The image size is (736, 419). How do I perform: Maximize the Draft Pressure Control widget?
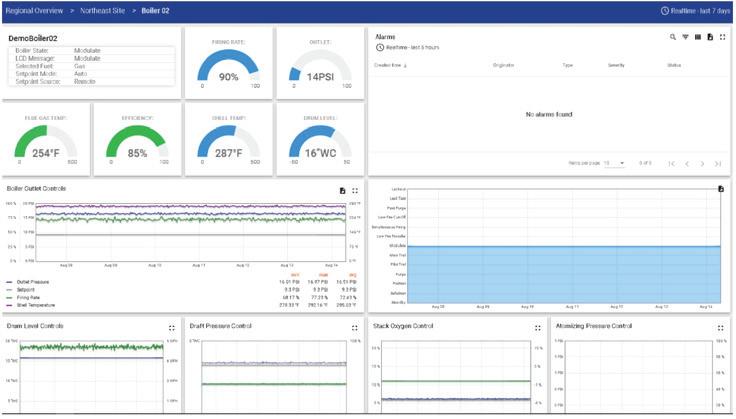click(x=354, y=328)
